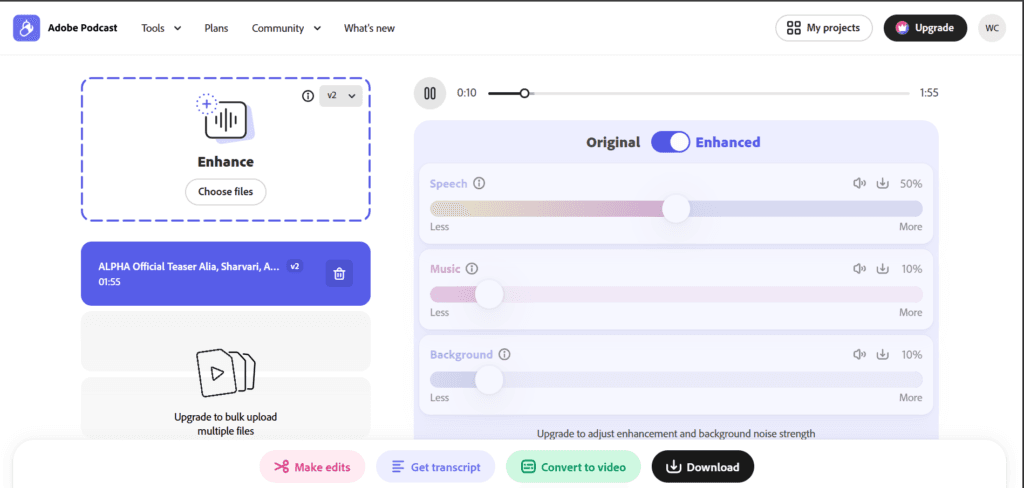Viewport: 1024px width, 488px height.
Task: Click the Music 10% value
Action: pyautogui.click(x=911, y=269)
